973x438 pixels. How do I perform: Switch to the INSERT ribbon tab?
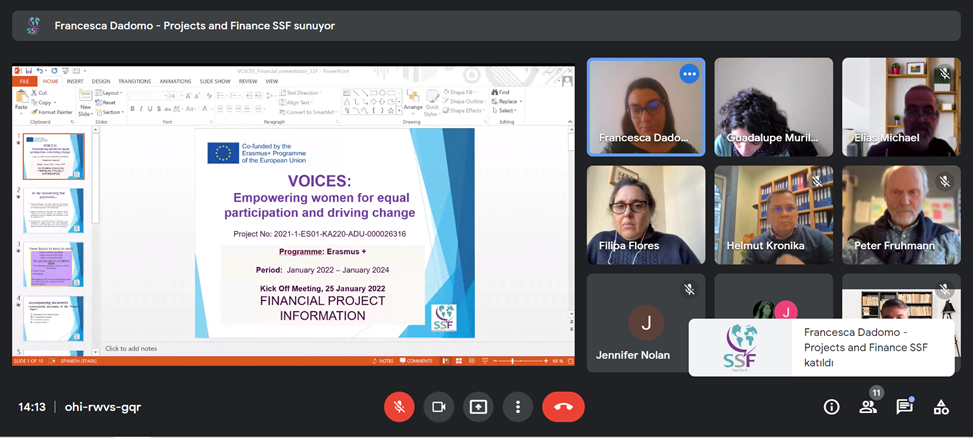coord(74,82)
